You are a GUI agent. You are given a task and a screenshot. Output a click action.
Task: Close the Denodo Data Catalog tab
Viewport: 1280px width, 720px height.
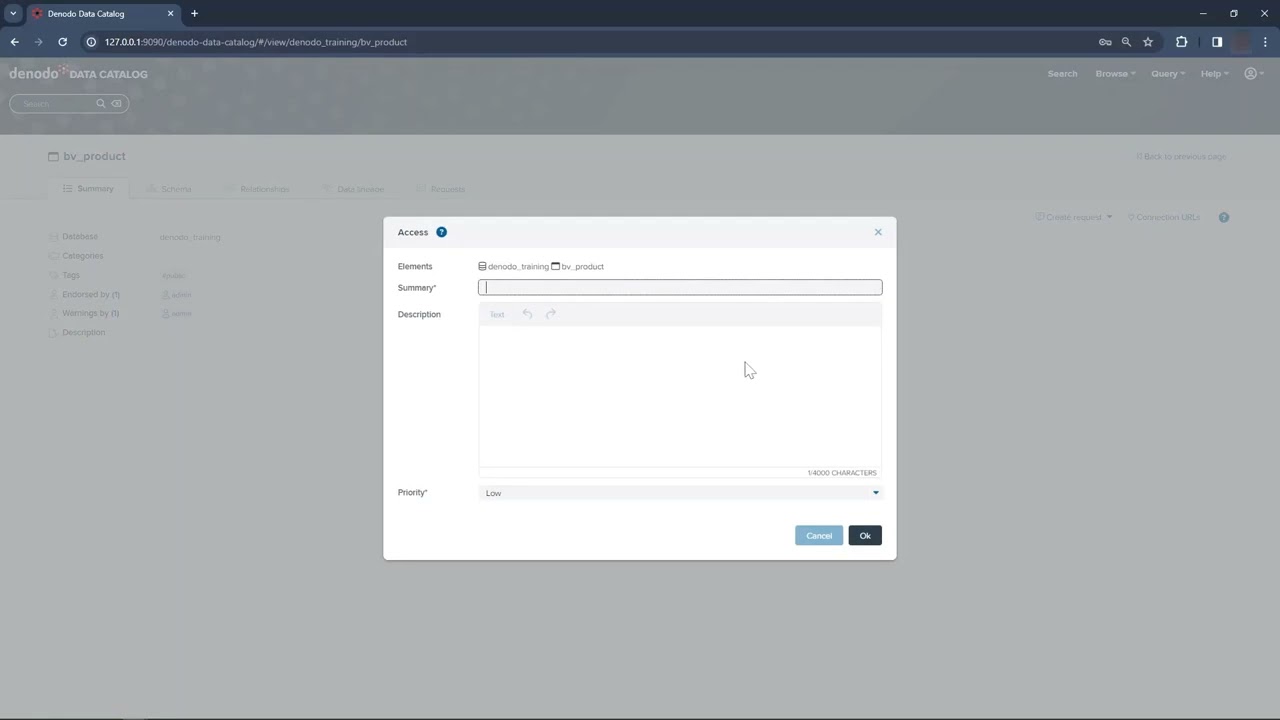coord(170,14)
